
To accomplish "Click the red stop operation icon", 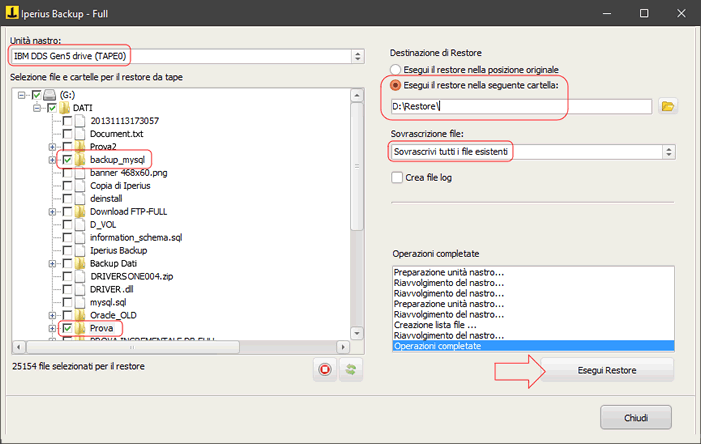I will click(x=324, y=368).
